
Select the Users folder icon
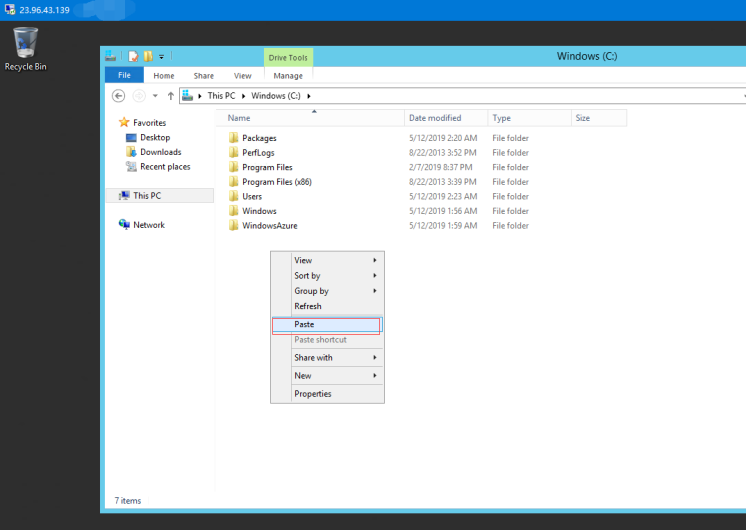pyautogui.click(x=234, y=197)
